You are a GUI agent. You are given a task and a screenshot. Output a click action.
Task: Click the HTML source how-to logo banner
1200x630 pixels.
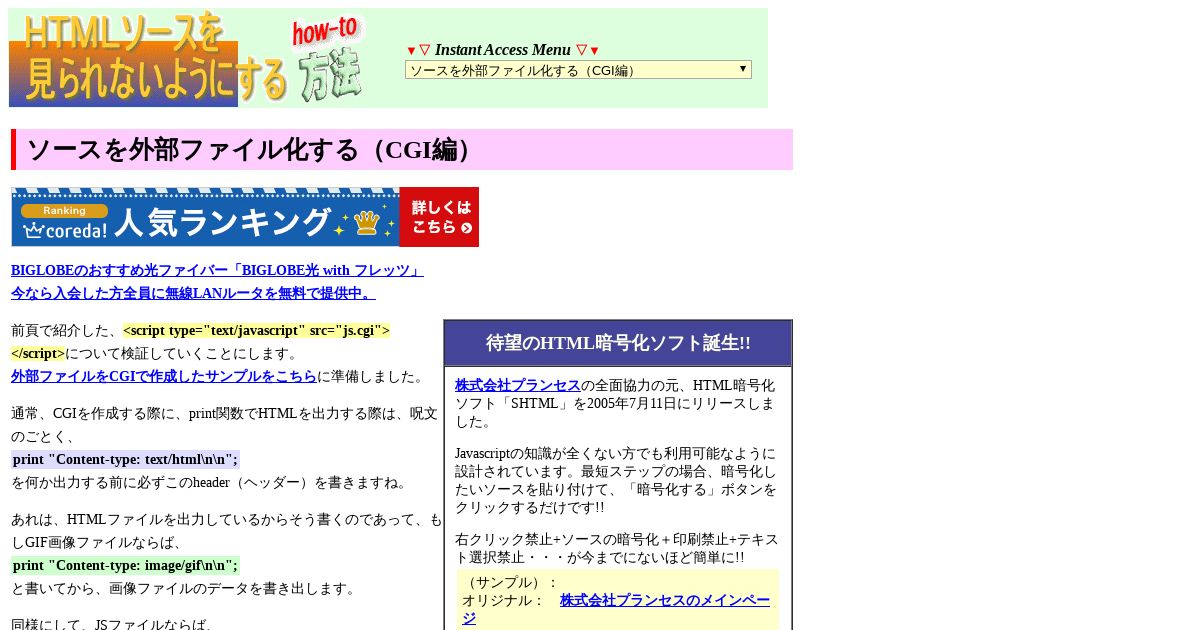187,58
